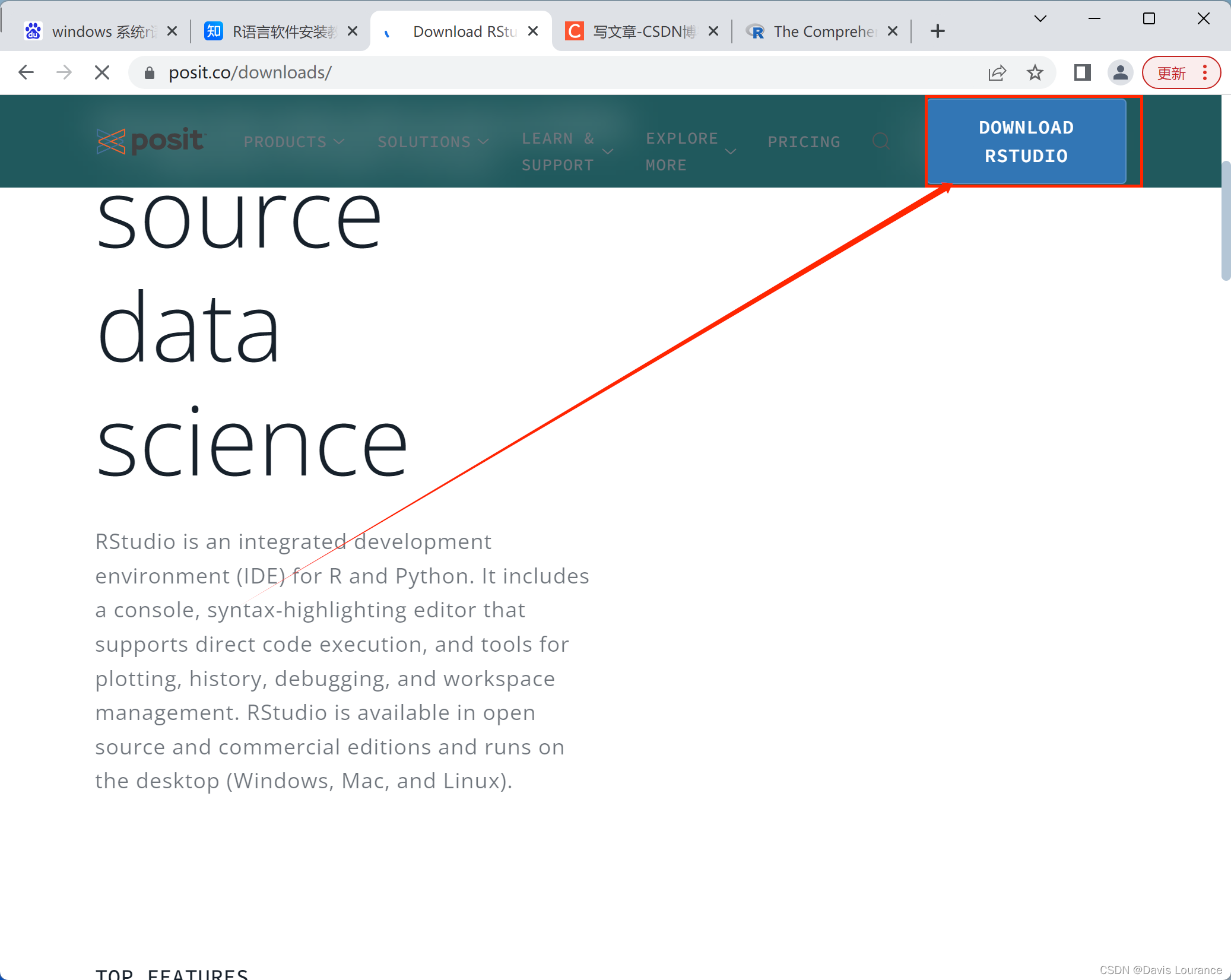Click the site search magnifier icon

881,141
